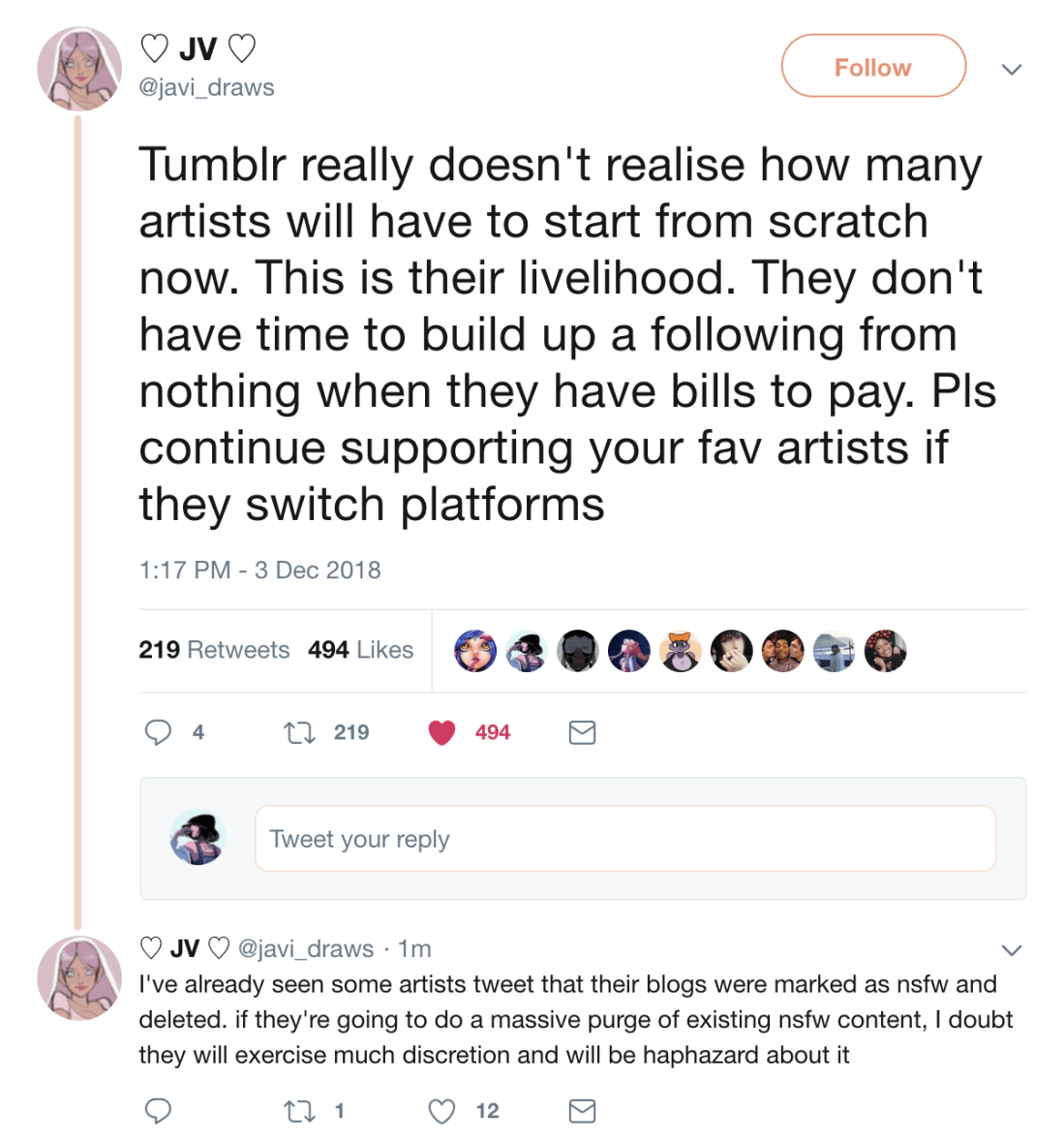Click JV's avatar beside the follow-up tweet
The width and height of the screenshot is (1064, 1141).
tap(79, 978)
